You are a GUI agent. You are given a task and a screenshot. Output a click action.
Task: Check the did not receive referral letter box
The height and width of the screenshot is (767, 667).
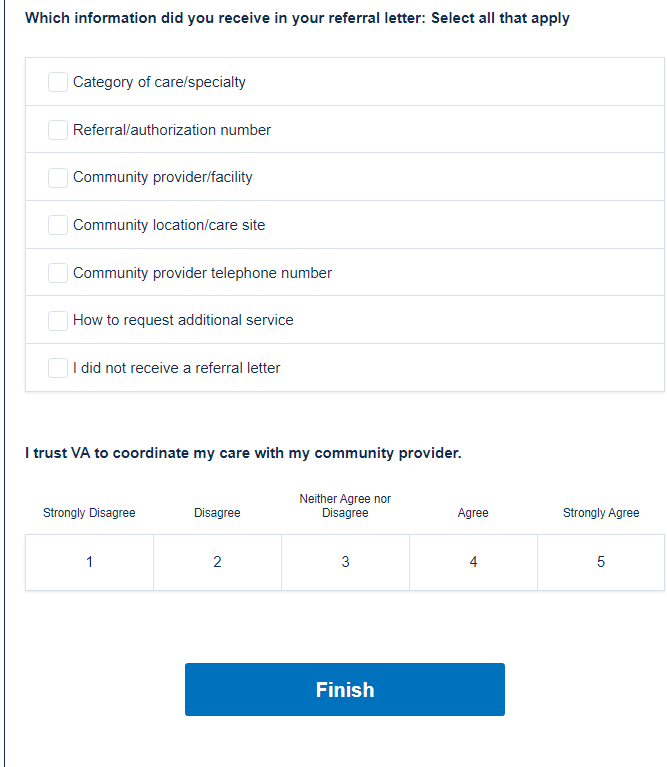coord(58,368)
